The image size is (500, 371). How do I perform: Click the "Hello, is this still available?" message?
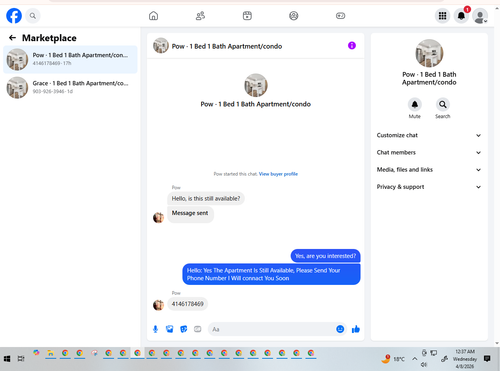click(x=206, y=199)
